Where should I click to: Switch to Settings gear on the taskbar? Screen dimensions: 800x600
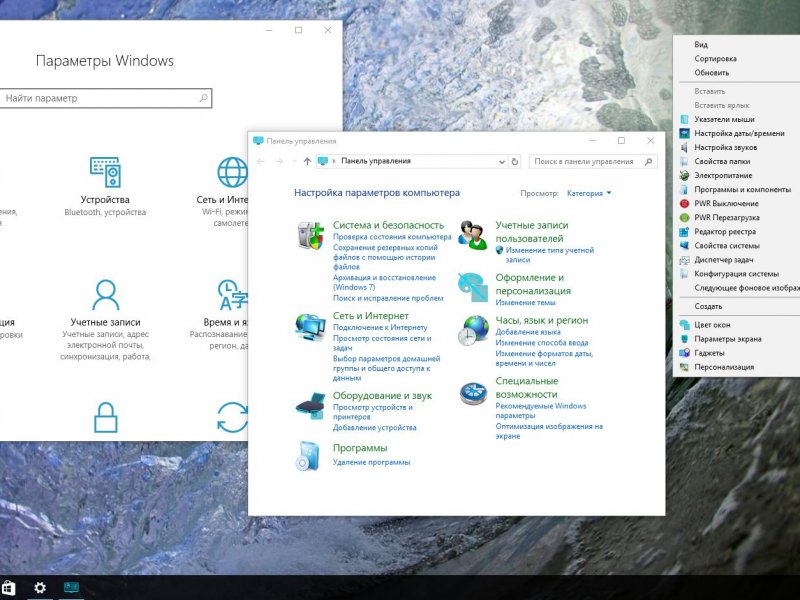pyautogui.click(x=40, y=588)
